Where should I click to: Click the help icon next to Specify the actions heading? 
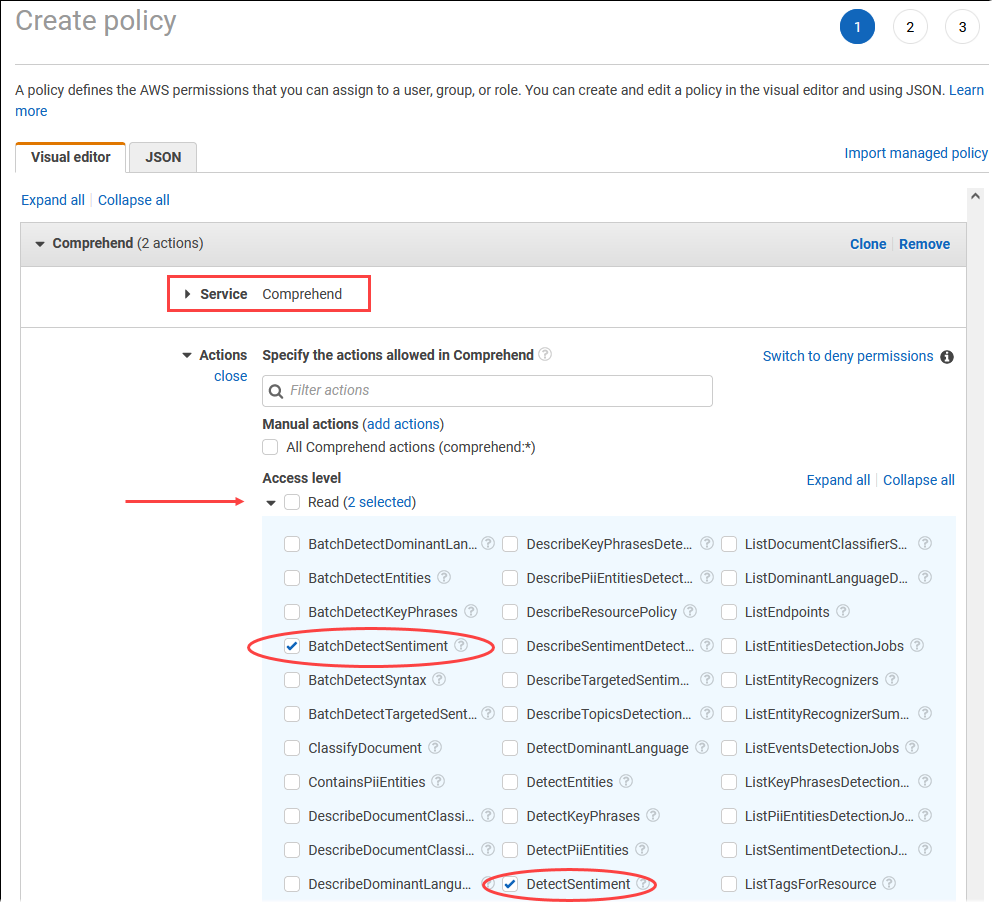click(x=544, y=355)
